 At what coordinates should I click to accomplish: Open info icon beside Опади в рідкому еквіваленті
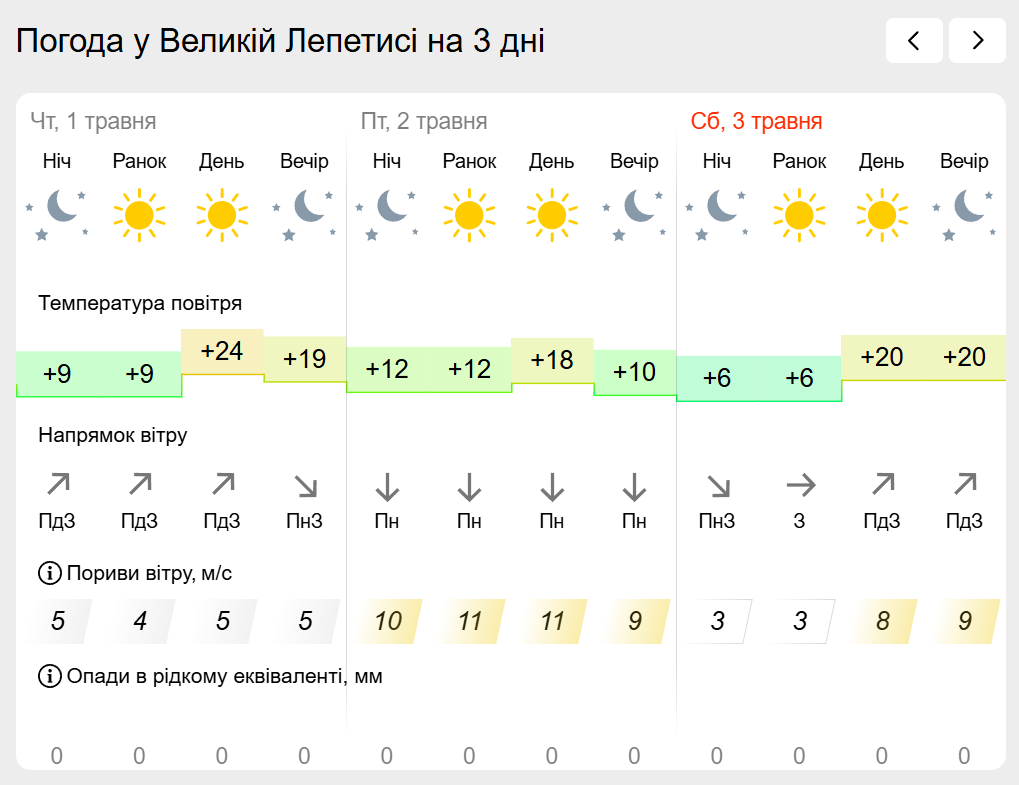pyautogui.click(x=49, y=676)
